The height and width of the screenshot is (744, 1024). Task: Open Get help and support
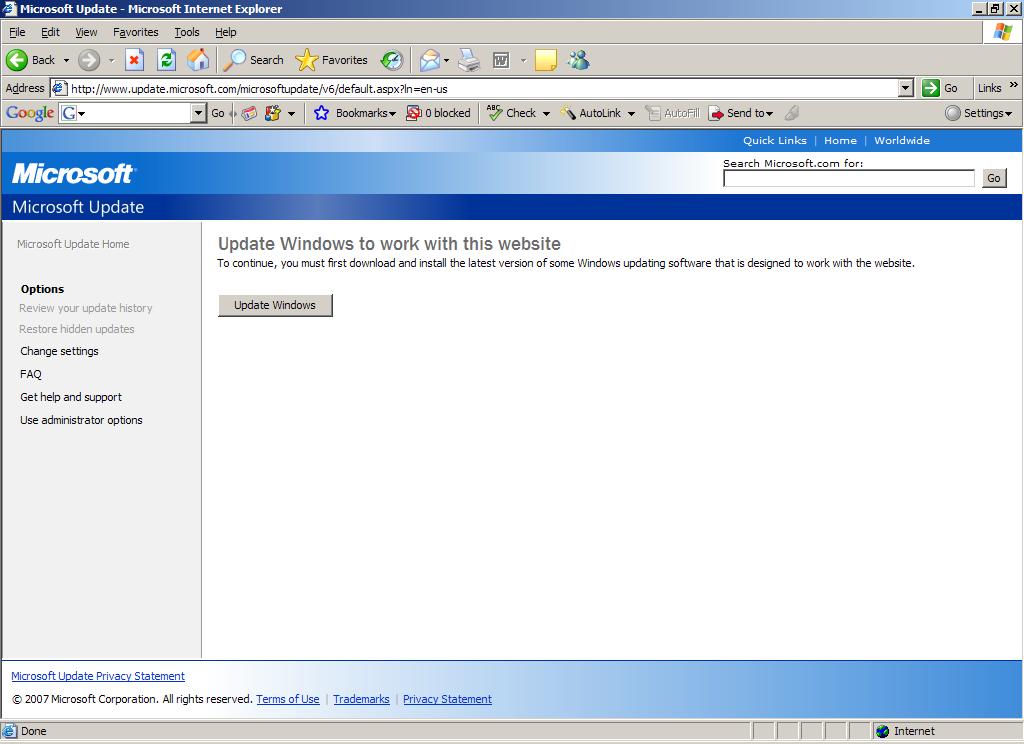pyautogui.click(x=71, y=396)
